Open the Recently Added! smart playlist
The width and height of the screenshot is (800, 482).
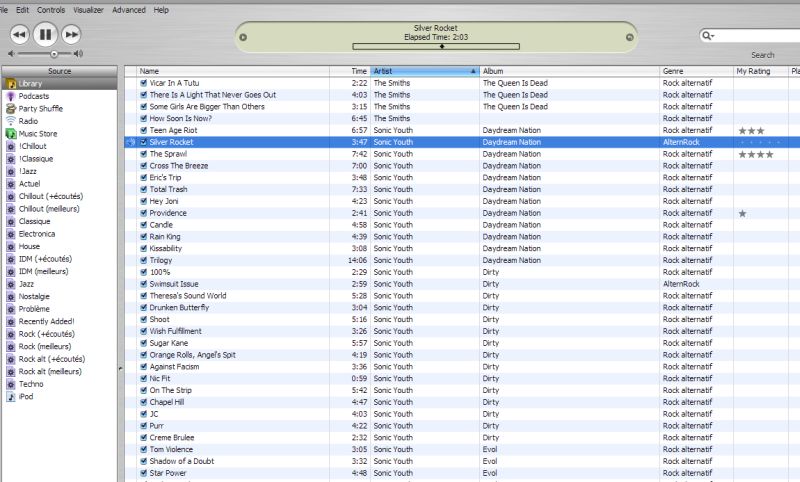point(46,321)
